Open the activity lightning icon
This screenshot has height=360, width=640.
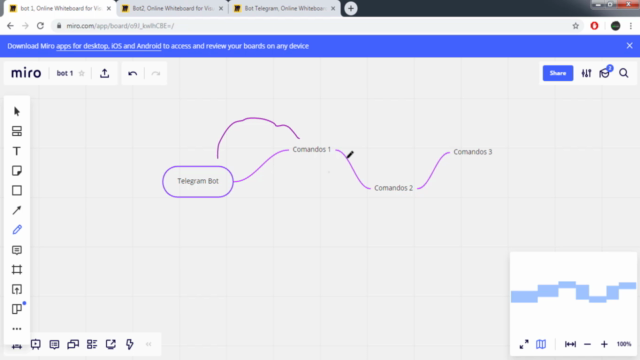(x=129, y=344)
